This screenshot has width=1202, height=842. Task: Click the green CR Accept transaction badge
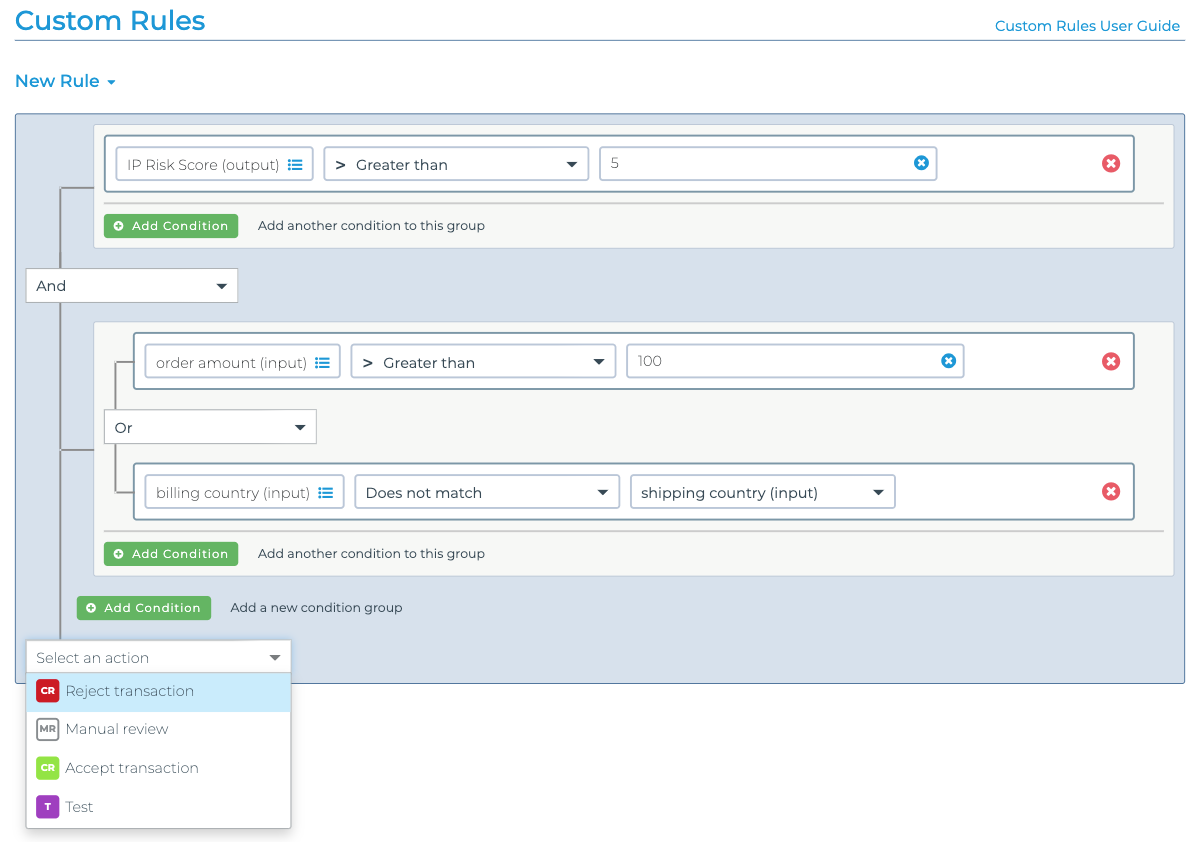click(x=47, y=768)
